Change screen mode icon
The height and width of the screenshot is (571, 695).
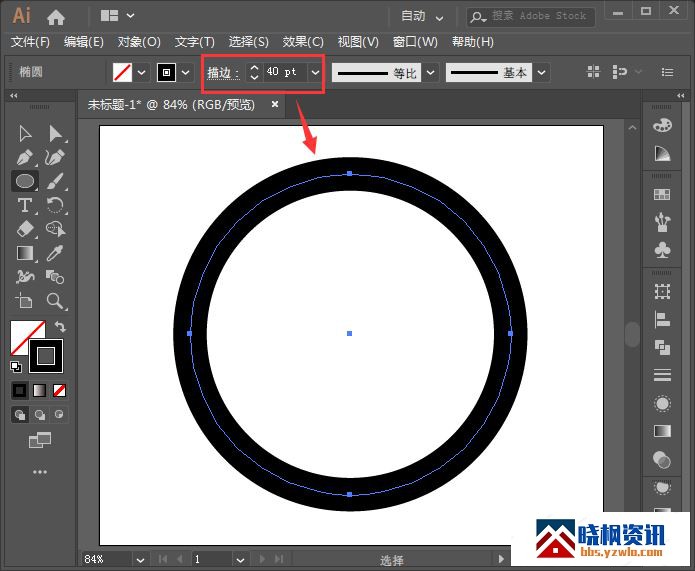coord(40,440)
